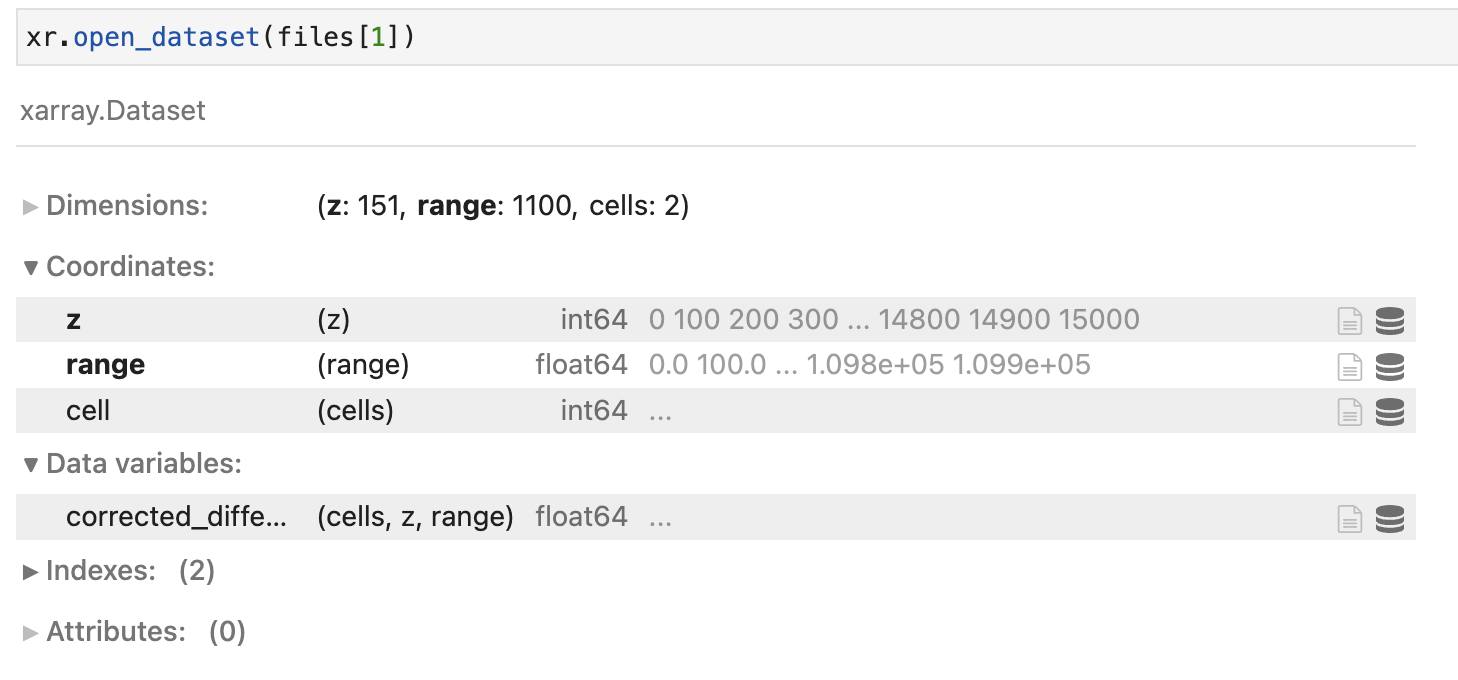Image resolution: width=1458 pixels, height=680 pixels.
Task: Show data repr icon for z coordinate
Action: tap(1390, 321)
